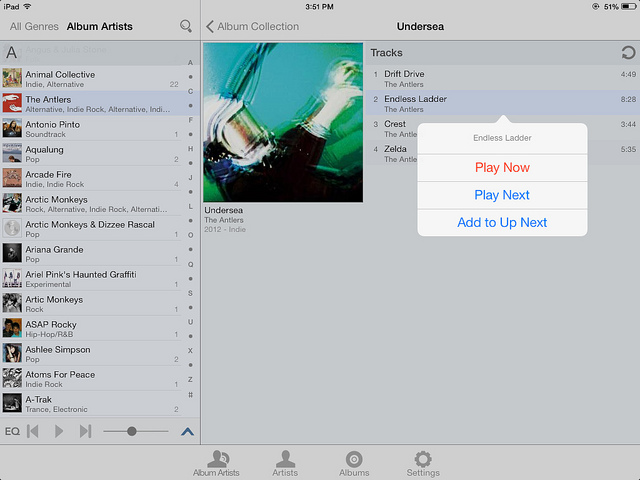The width and height of the screenshot is (640, 480).
Task: Tap the Ariana Grande thumbnail
Action: [12, 253]
